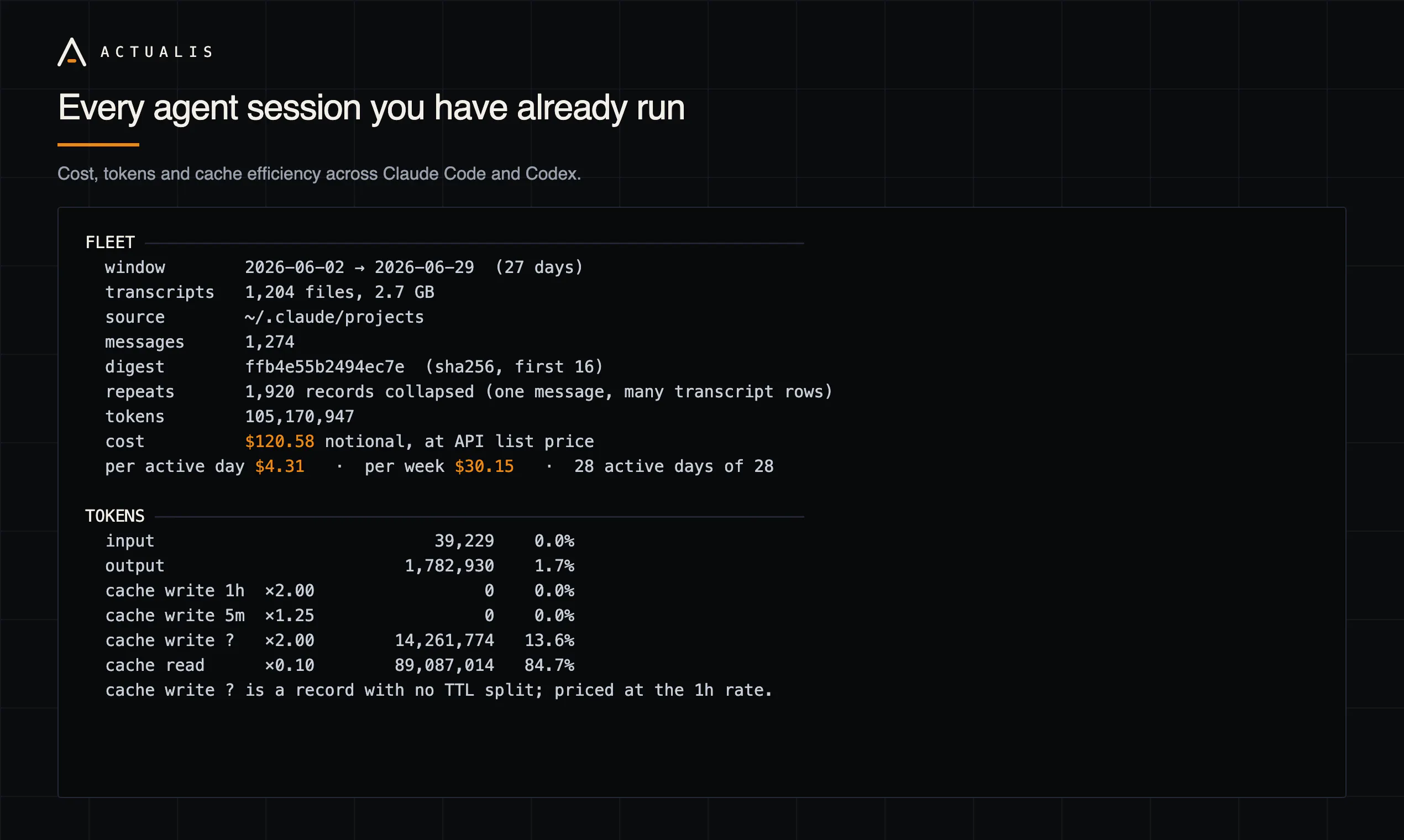Click the "output" row label
The width and height of the screenshot is (1404, 840).
point(135,566)
